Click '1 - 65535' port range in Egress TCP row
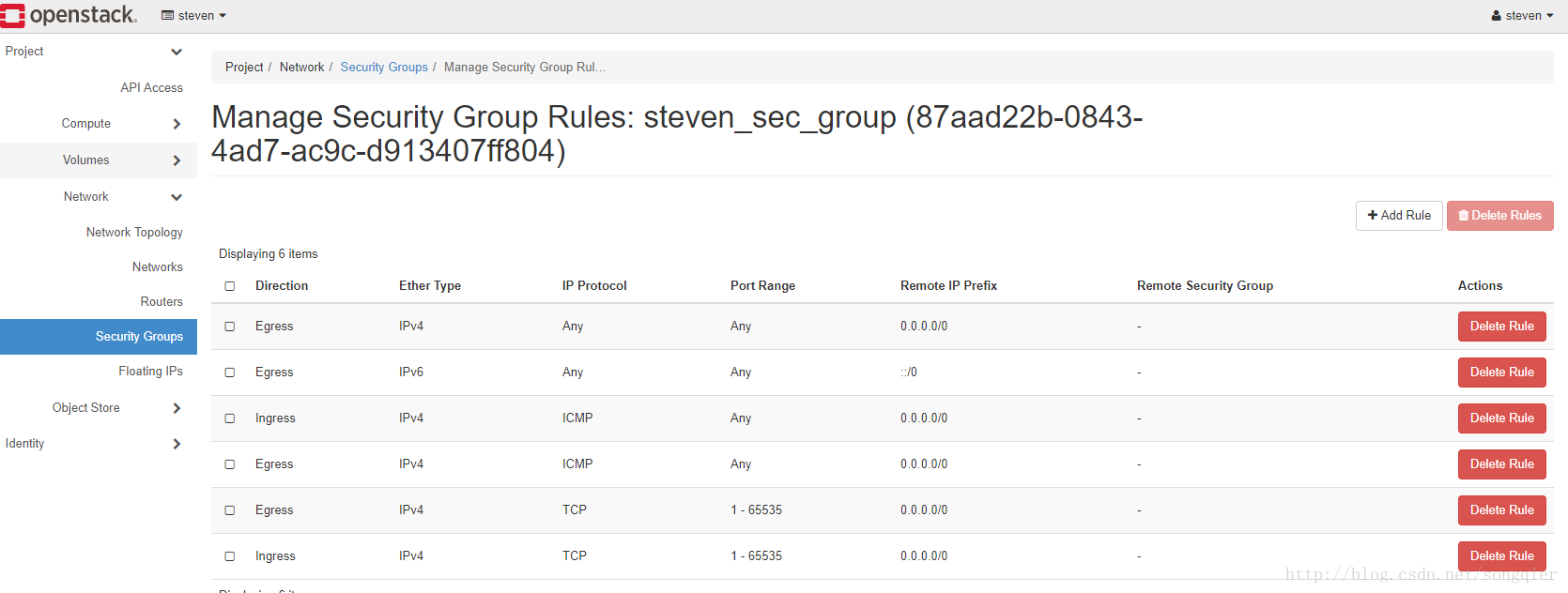 pos(756,510)
